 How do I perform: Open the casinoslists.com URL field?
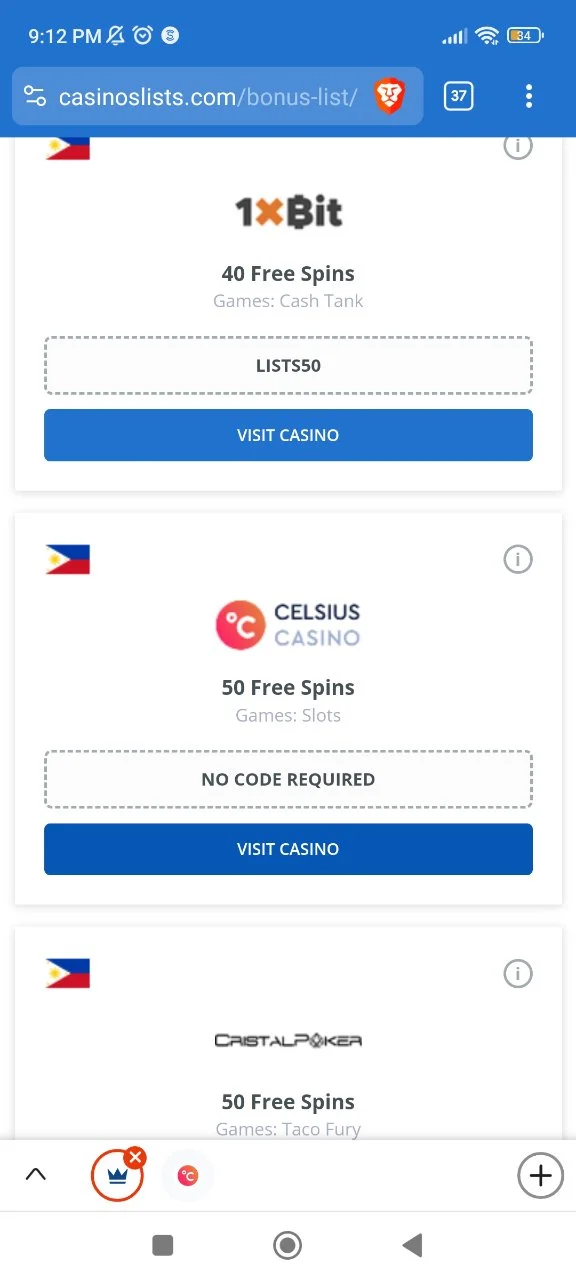208,97
